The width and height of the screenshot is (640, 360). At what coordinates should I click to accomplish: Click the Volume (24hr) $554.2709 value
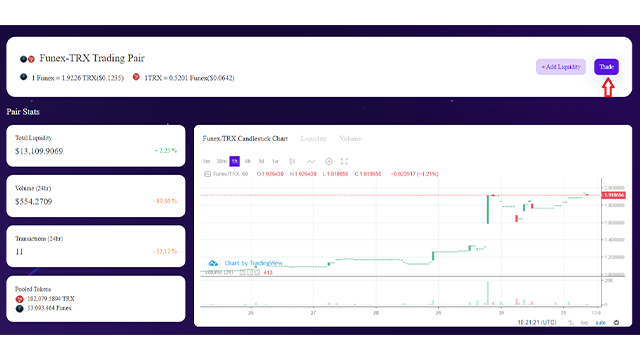point(33,202)
